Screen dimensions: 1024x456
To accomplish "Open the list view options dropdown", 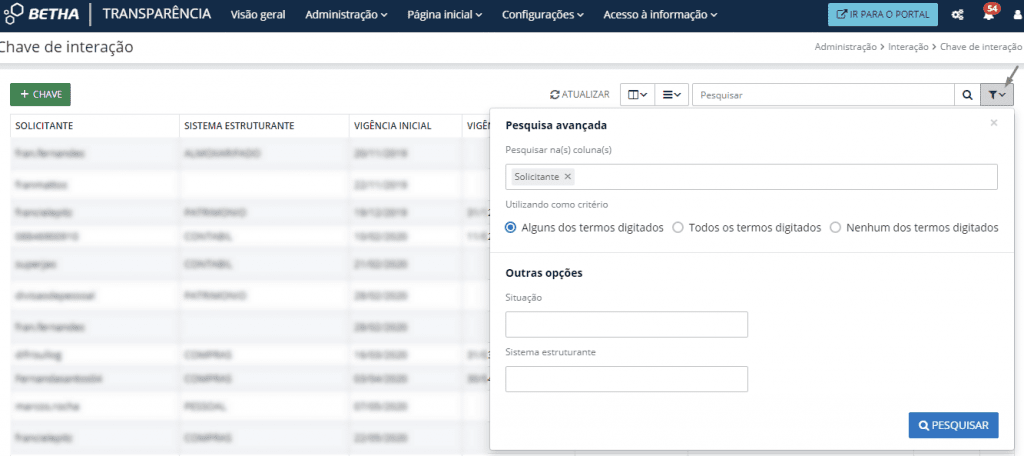I will [x=671, y=95].
